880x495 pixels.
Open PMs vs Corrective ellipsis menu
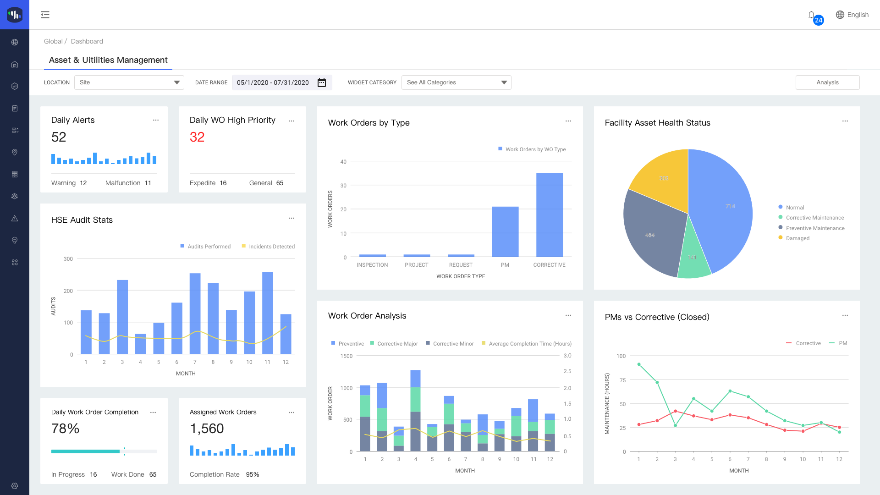coord(845,315)
